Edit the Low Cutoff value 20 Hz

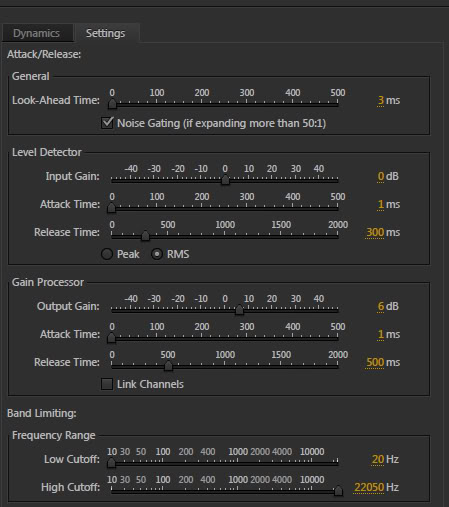pyautogui.click(x=378, y=459)
